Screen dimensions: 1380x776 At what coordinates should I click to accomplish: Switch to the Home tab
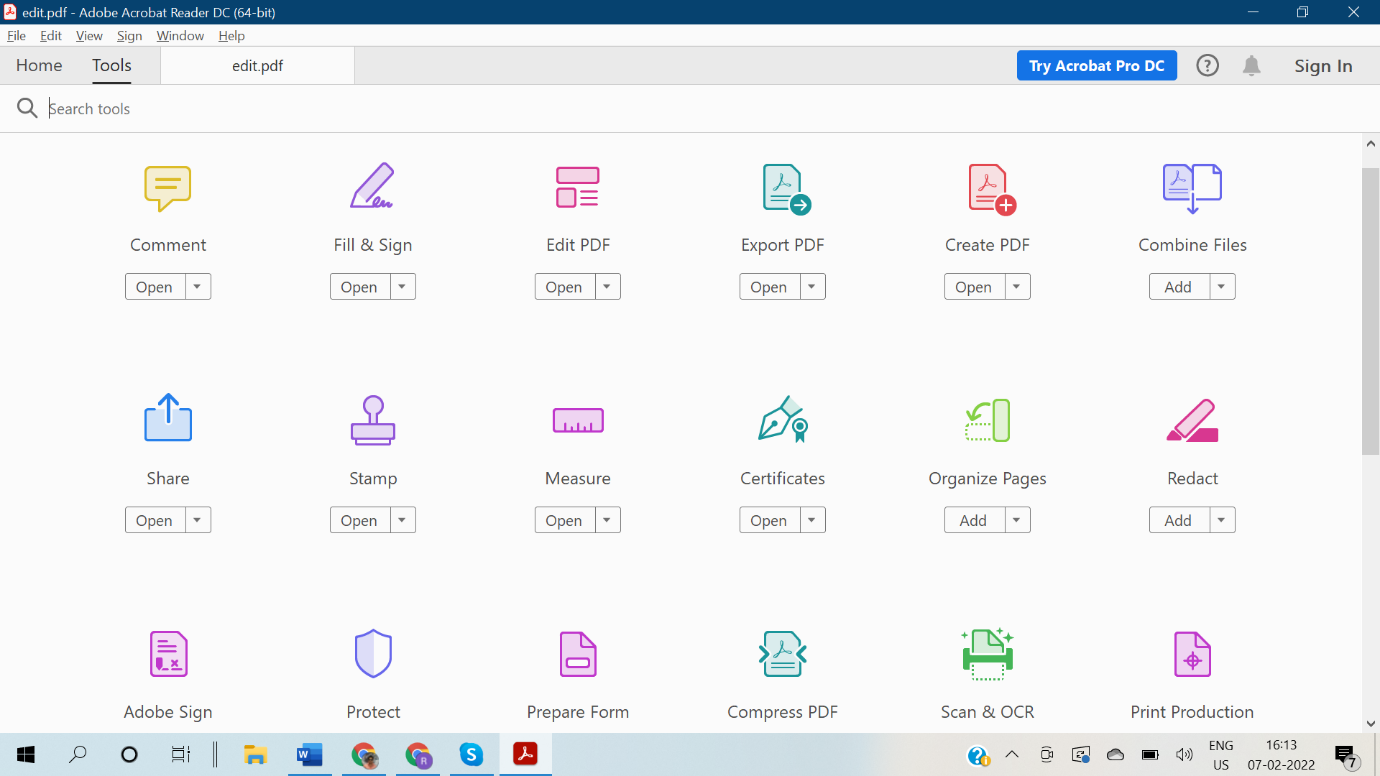point(39,65)
